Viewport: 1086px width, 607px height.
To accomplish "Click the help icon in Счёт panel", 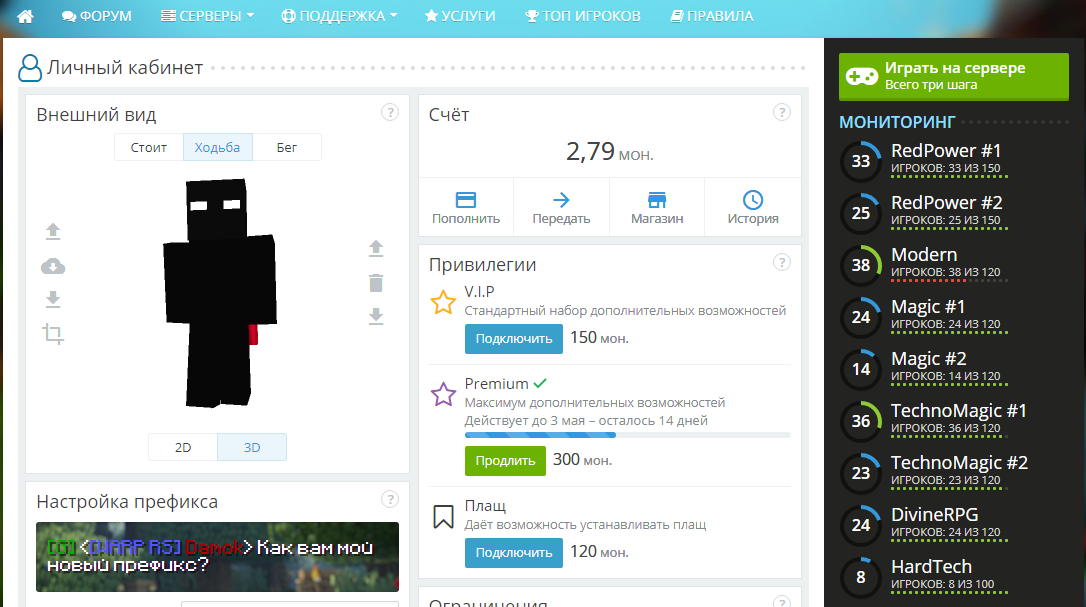I will [782, 112].
